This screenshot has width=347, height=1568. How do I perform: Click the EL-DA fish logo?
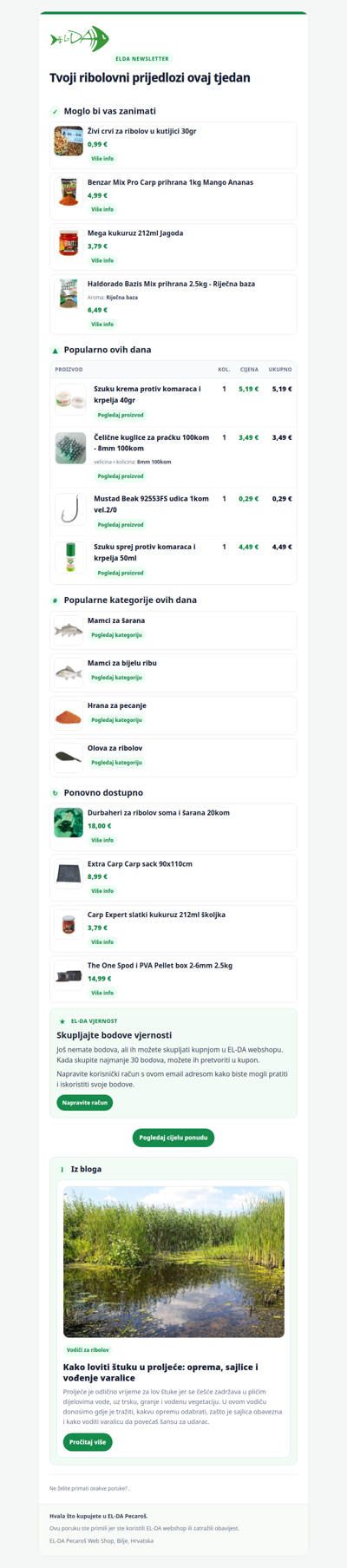click(79, 39)
